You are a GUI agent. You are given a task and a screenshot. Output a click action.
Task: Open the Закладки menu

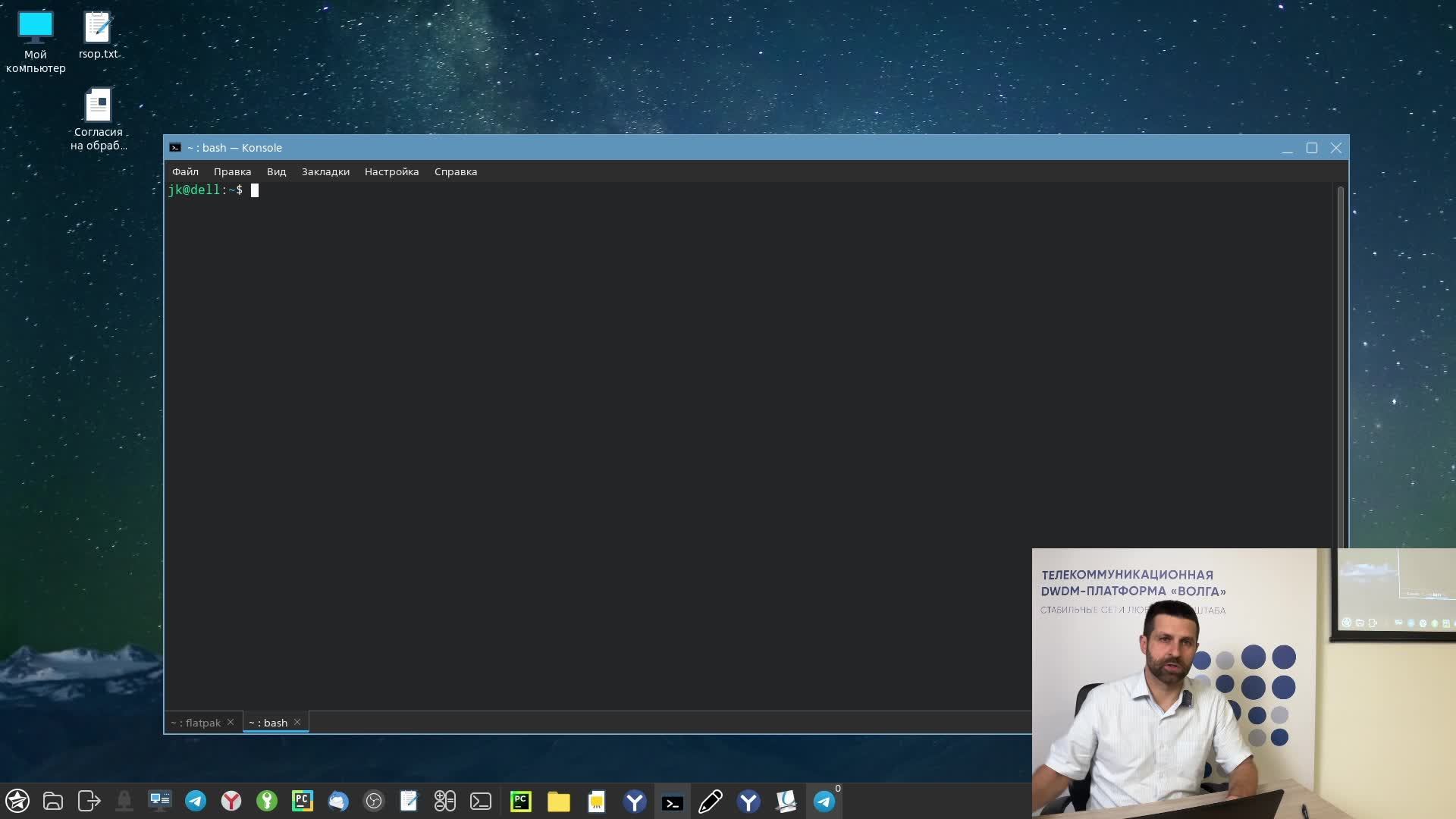coord(325,171)
